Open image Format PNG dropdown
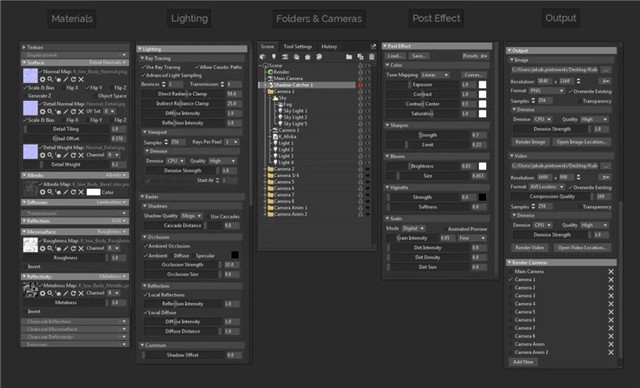 tap(547, 91)
